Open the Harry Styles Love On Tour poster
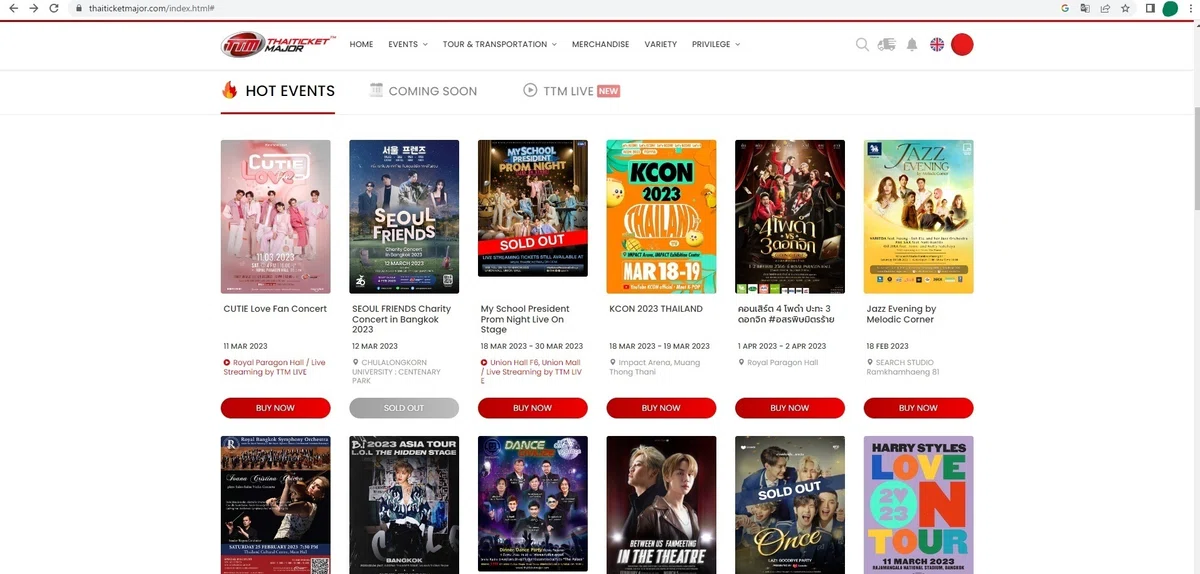 pyautogui.click(x=918, y=505)
